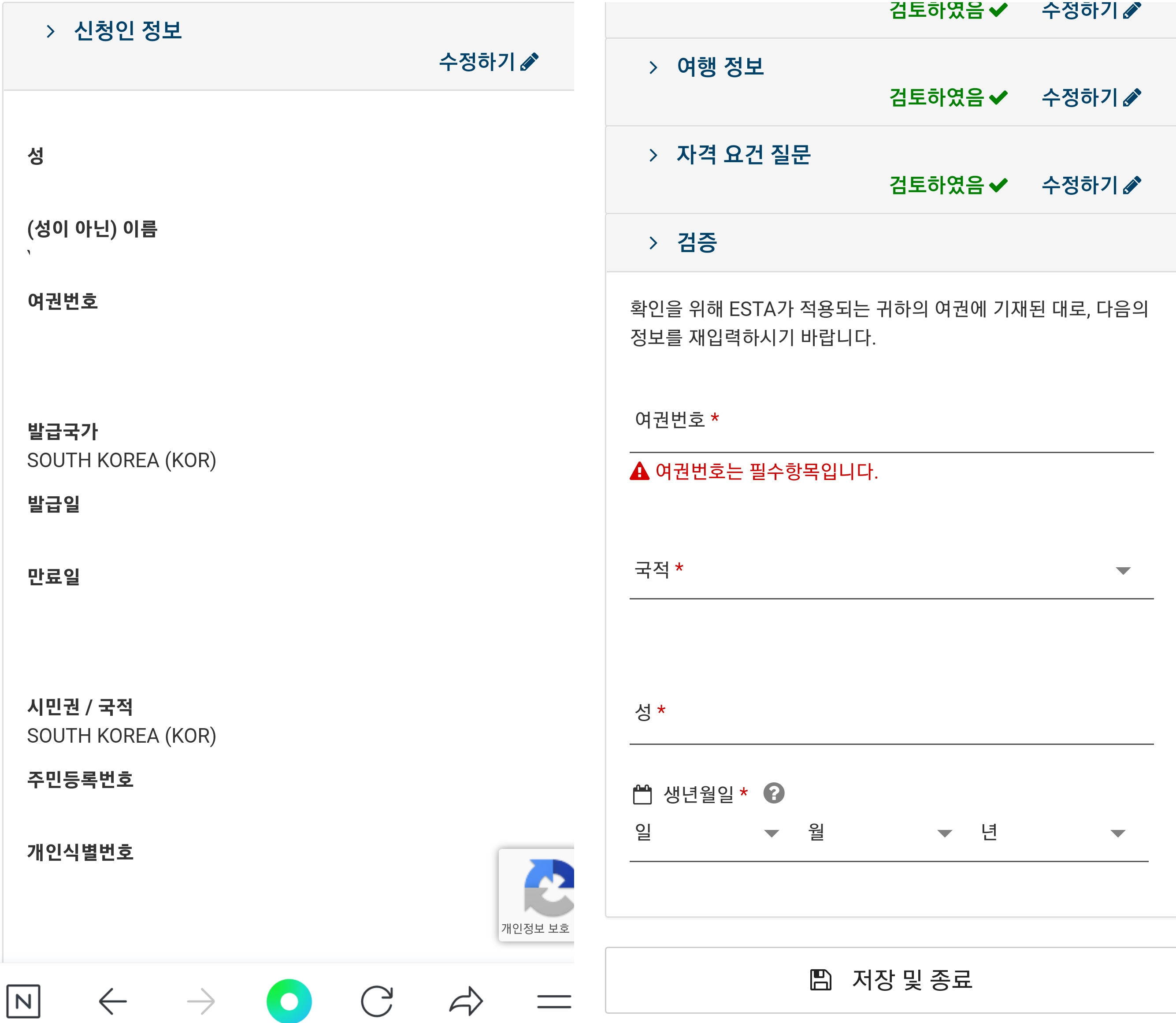The height and width of the screenshot is (1023, 1176).
Task: Click the 발급국가 value SOUTH KOREA (KOR)
Action: 122,460
